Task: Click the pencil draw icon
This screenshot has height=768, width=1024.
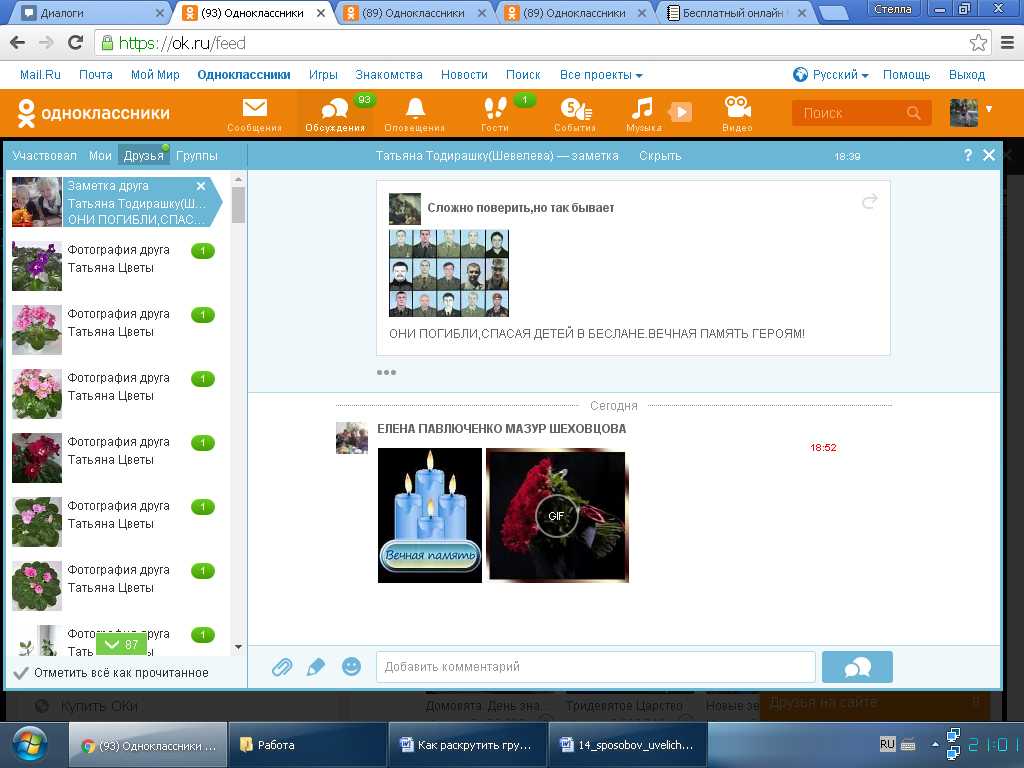Action: (316, 667)
